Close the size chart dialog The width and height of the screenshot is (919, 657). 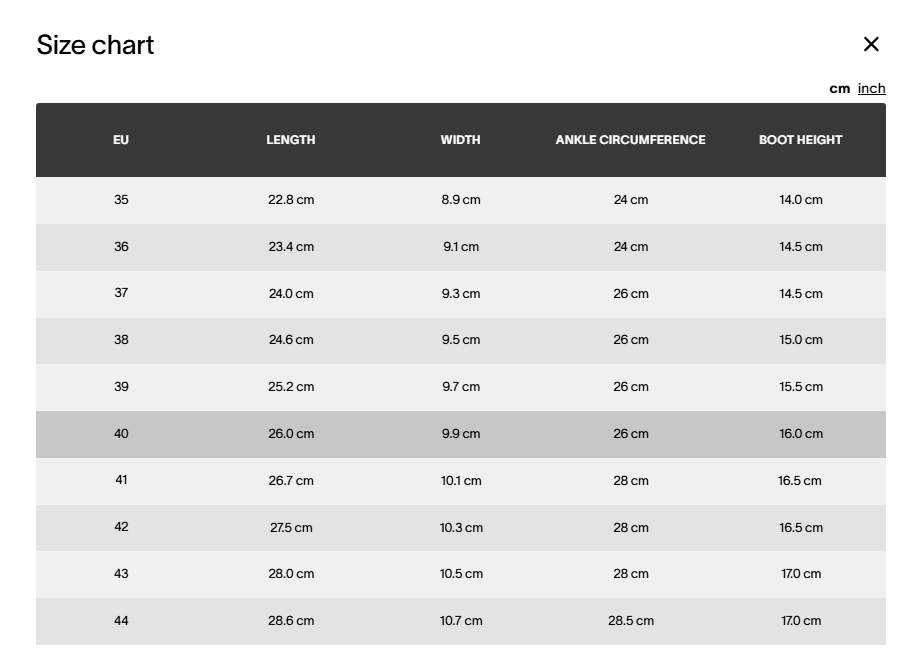(x=871, y=44)
